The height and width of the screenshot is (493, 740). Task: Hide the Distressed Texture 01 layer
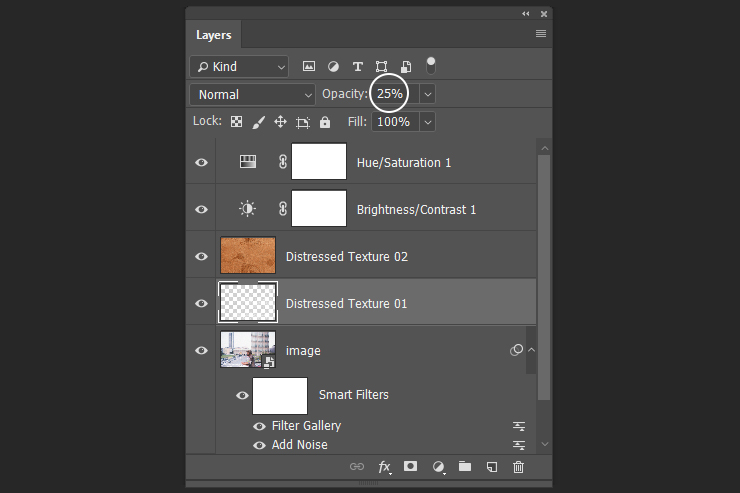(202, 303)
